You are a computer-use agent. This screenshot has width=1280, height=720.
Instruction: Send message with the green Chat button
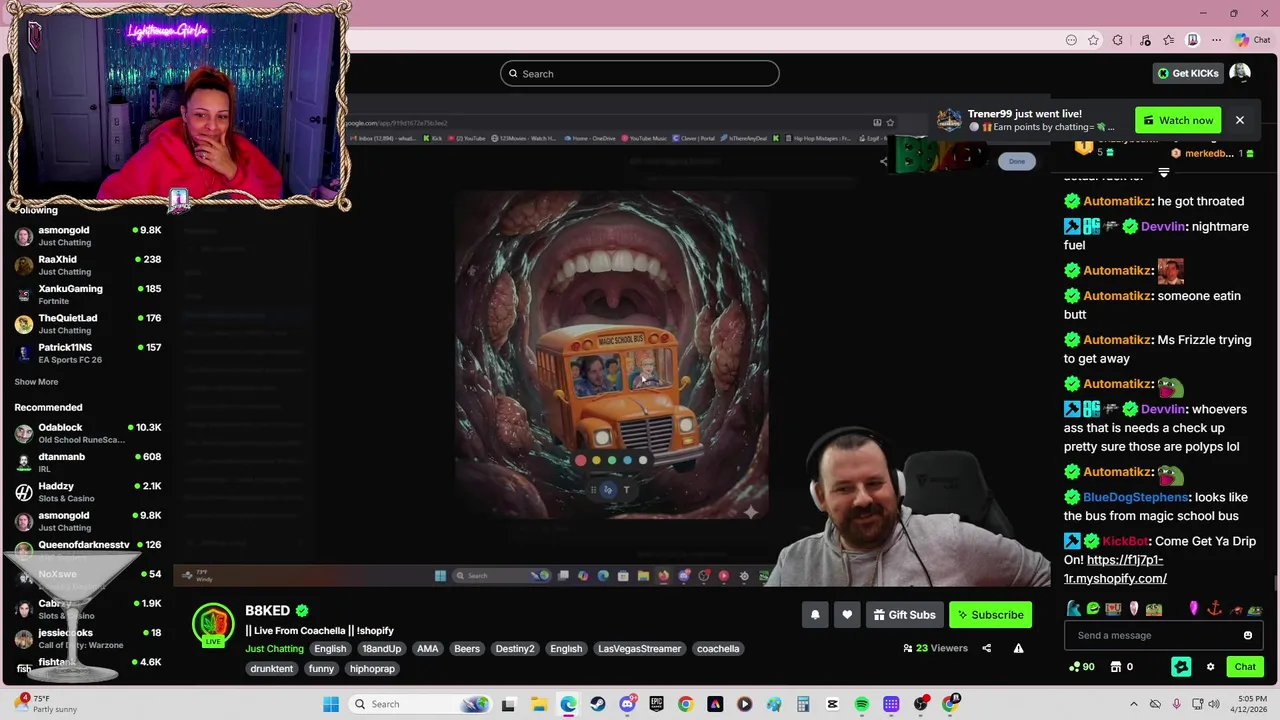1245,667
